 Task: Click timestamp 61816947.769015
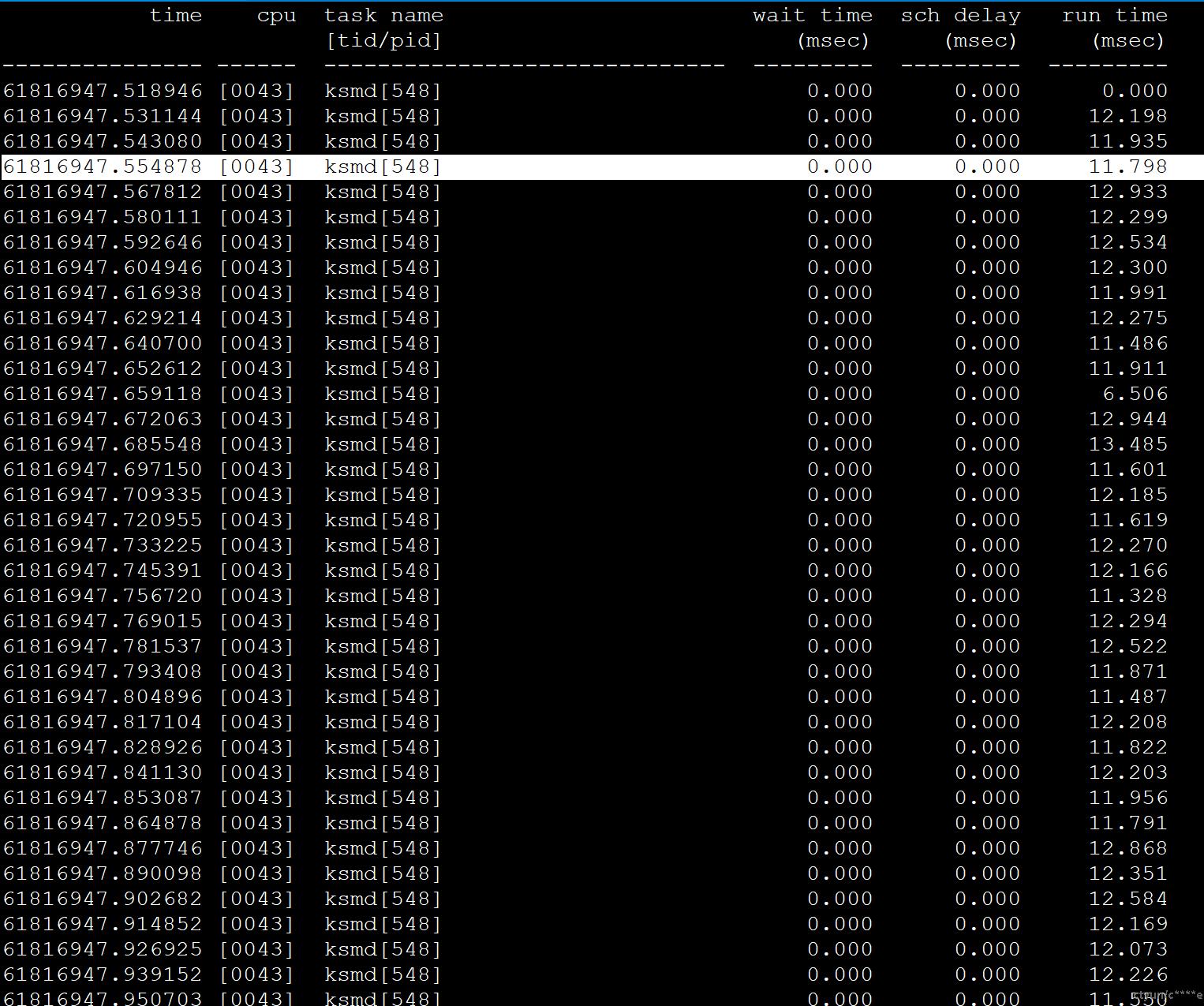pyautogui.click(x=103, y=621)
